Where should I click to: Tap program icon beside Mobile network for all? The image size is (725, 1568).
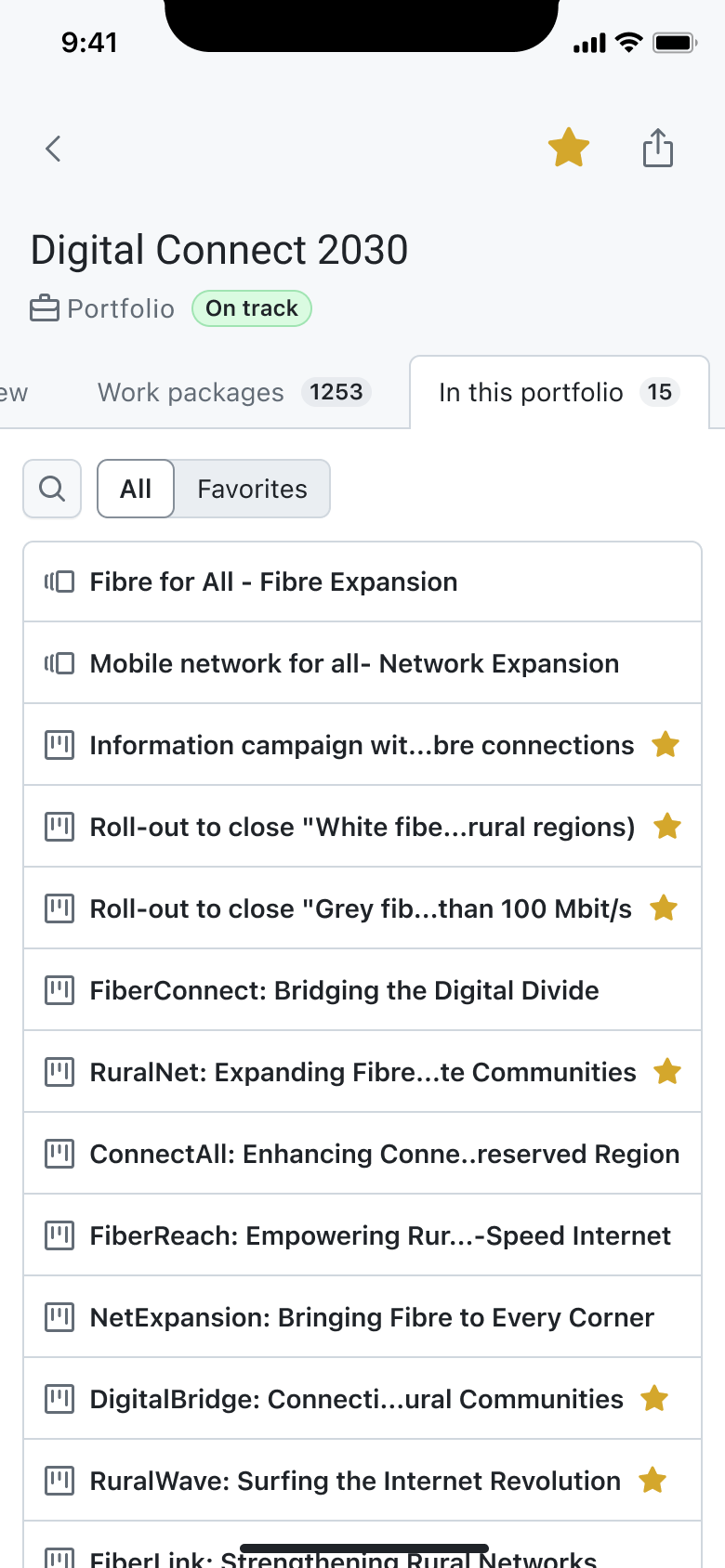(59, 663)
